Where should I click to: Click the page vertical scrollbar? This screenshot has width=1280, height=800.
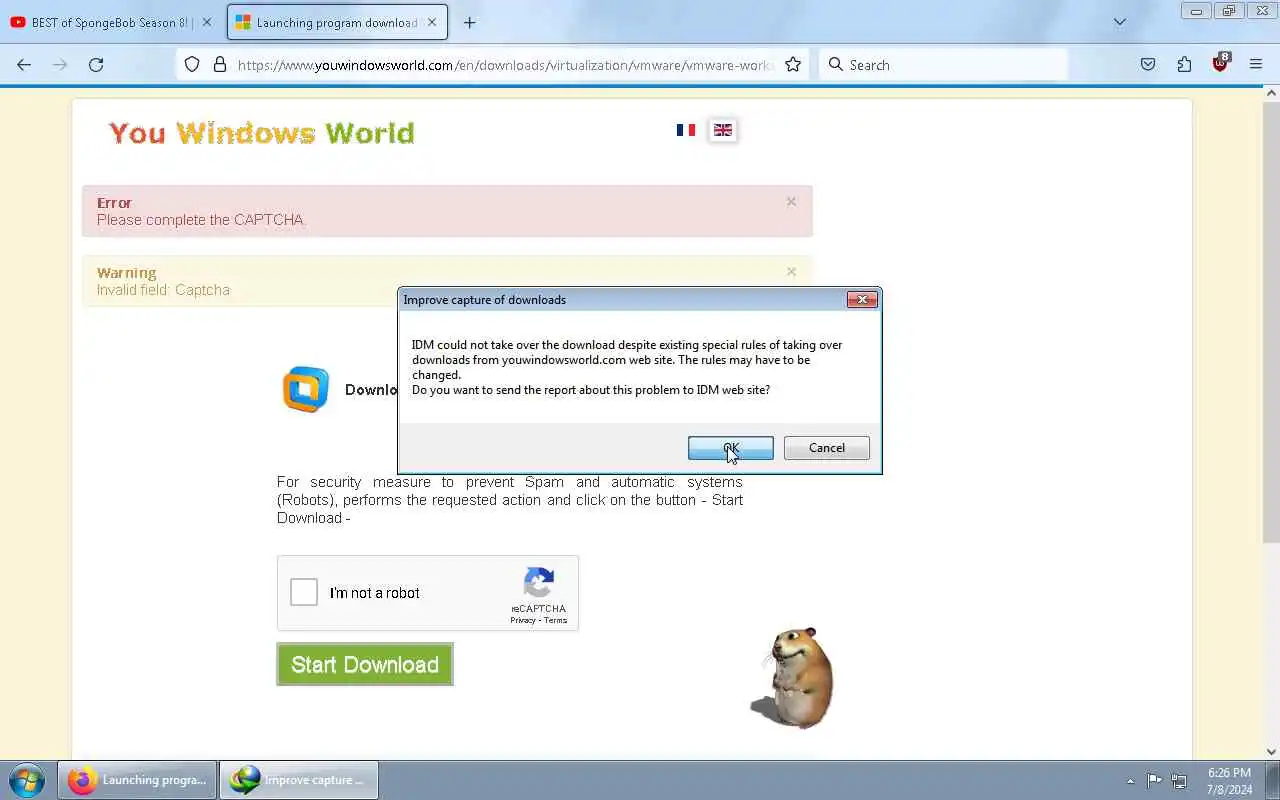(1271, 320)
